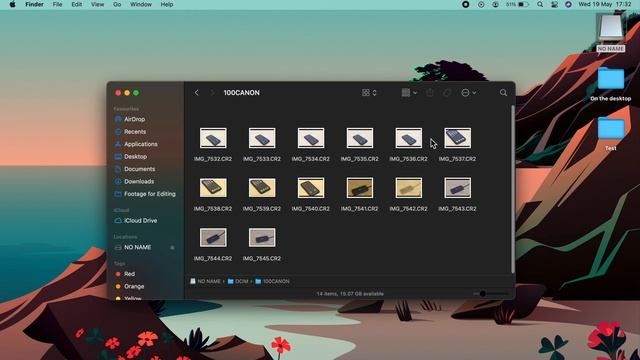
Task: Click DCIM in the path bar
Action: tap(238, 281)
